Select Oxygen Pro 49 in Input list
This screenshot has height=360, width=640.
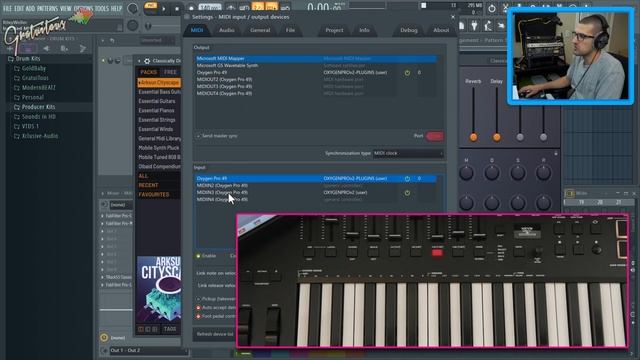(x=315, y=178)
